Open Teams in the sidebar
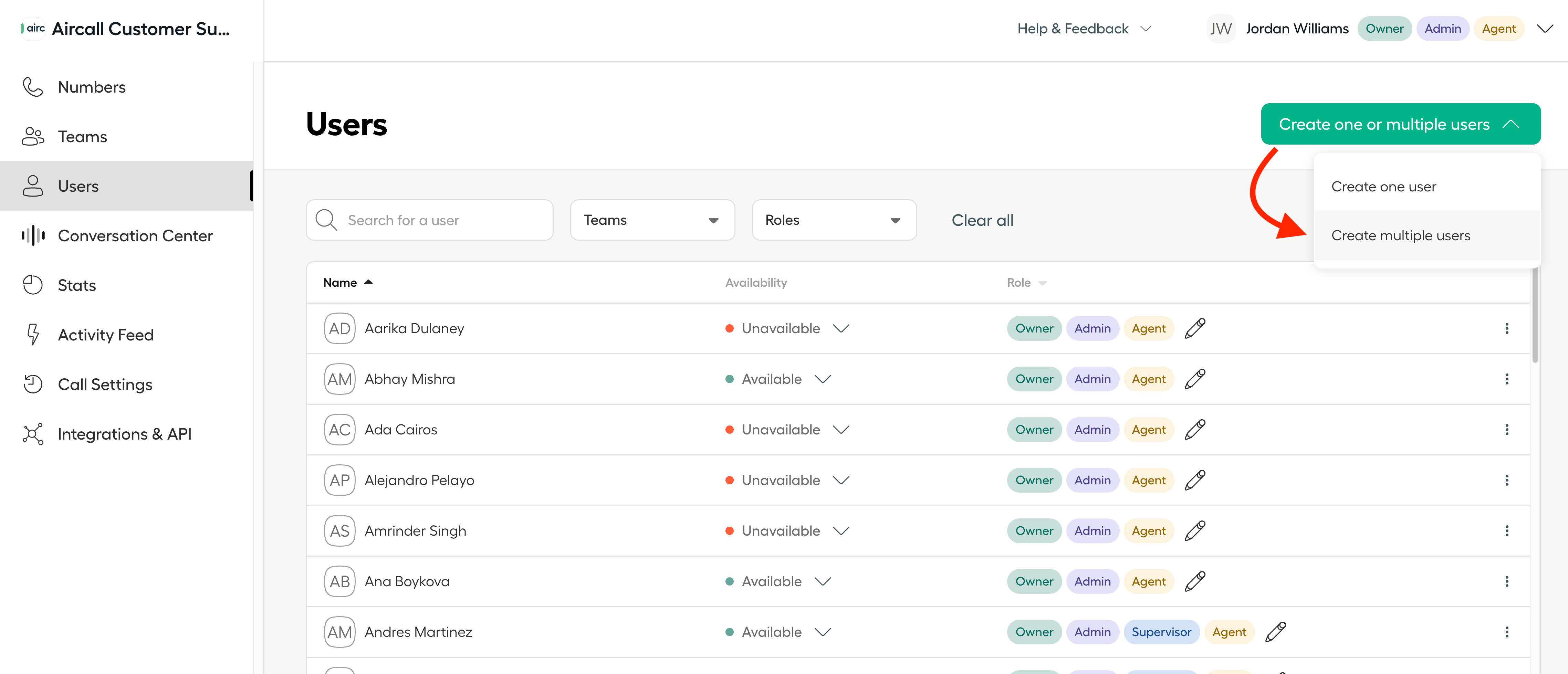Viewport: 1568px width, 674px height. point(127,136)
